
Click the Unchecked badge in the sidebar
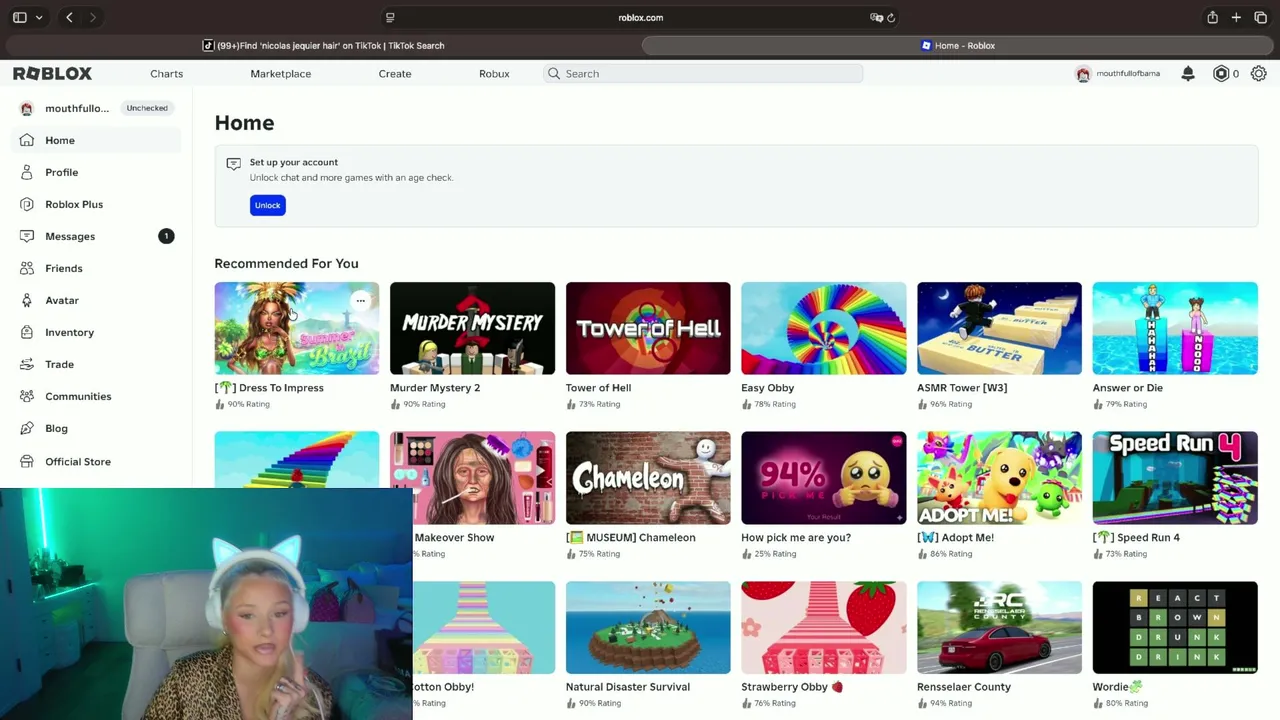click(147, 108)
